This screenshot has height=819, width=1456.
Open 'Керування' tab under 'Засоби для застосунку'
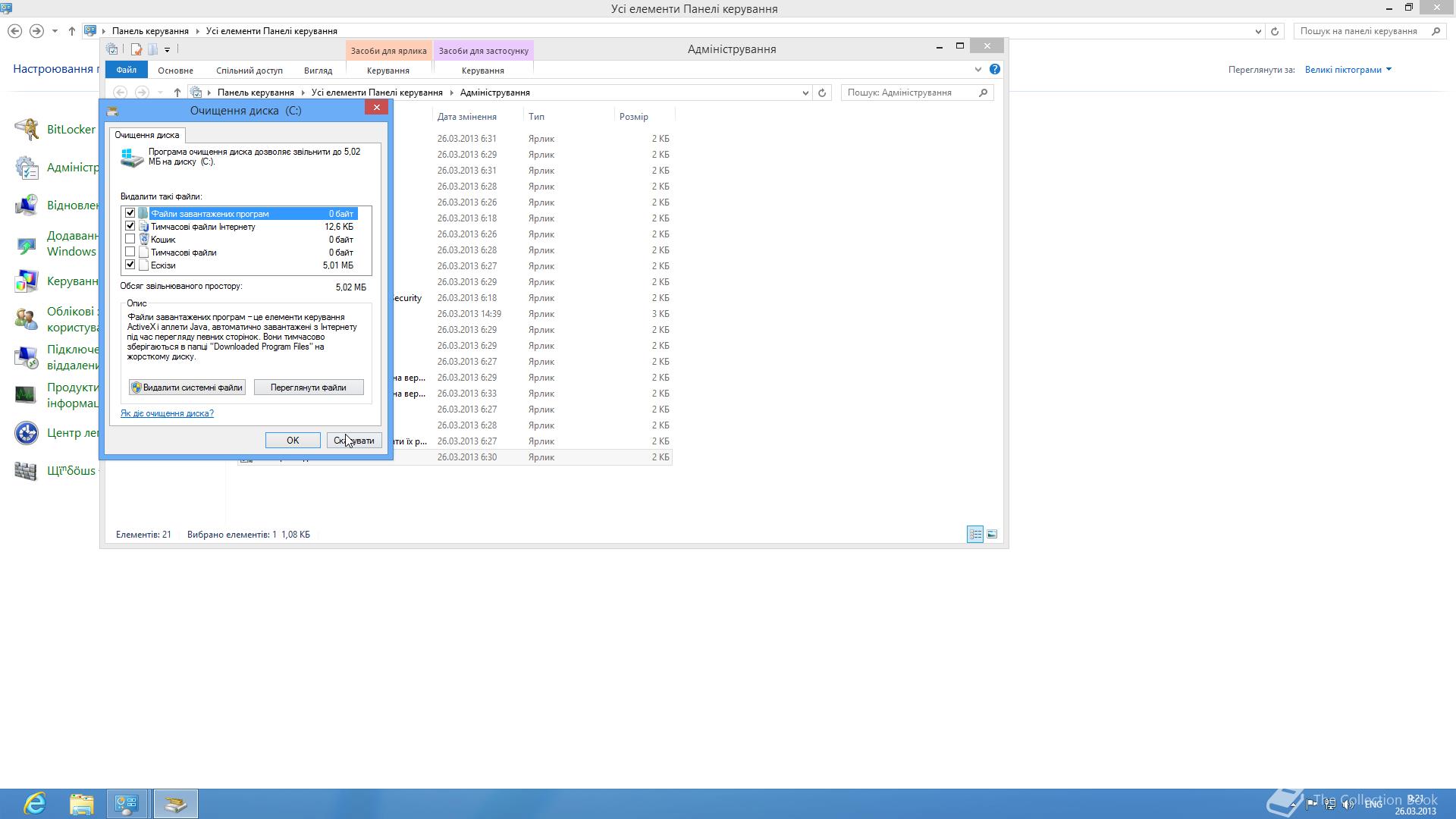coord(483,70)
